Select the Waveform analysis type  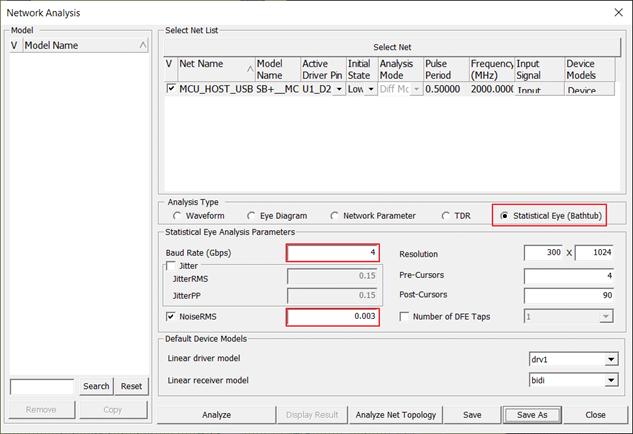(178, 216)
